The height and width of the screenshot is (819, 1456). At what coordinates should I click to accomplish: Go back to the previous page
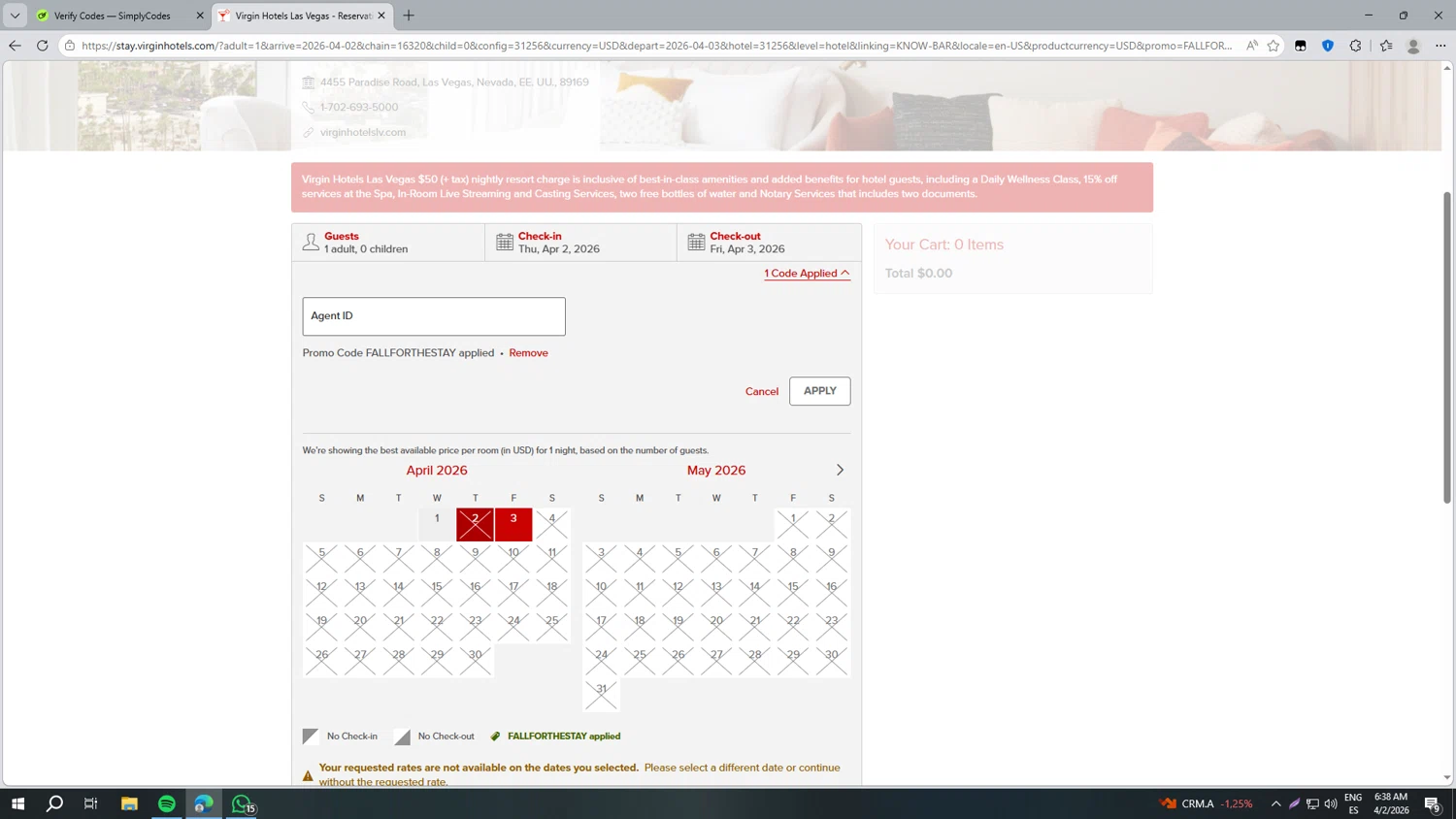click(15, 46)
